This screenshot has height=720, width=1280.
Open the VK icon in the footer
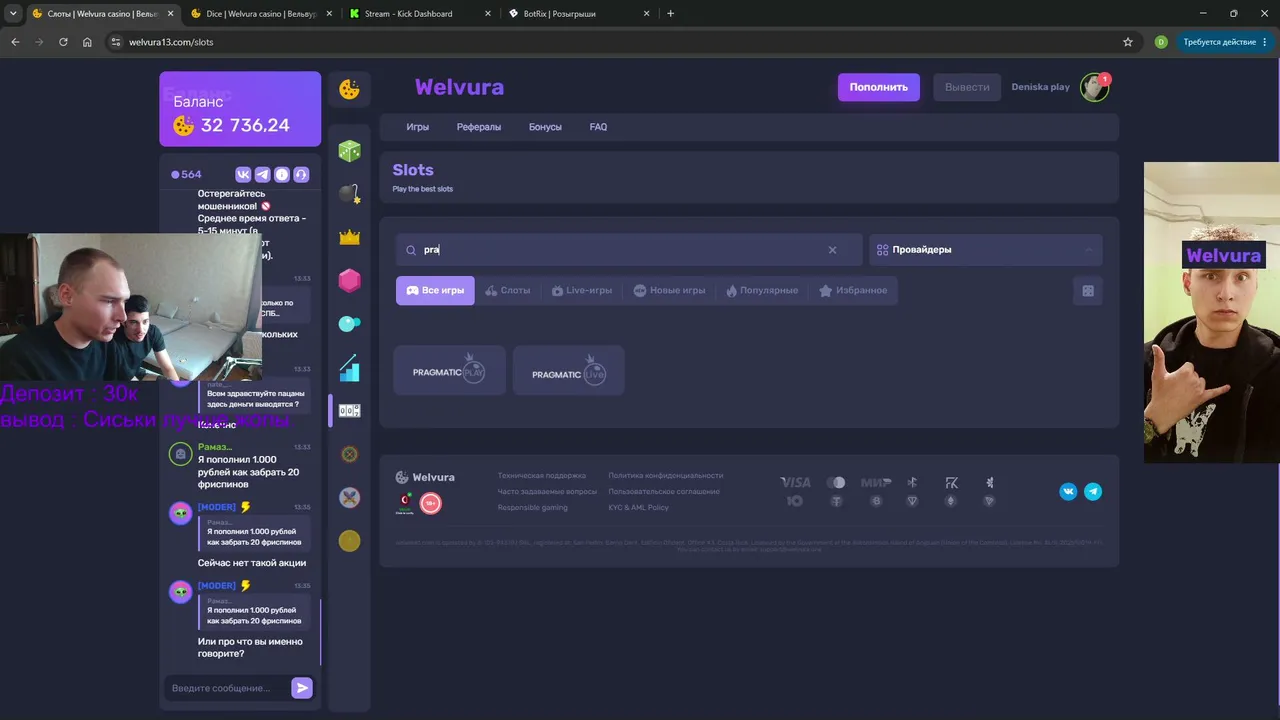pyautogui.click(x=1068, y=491)
